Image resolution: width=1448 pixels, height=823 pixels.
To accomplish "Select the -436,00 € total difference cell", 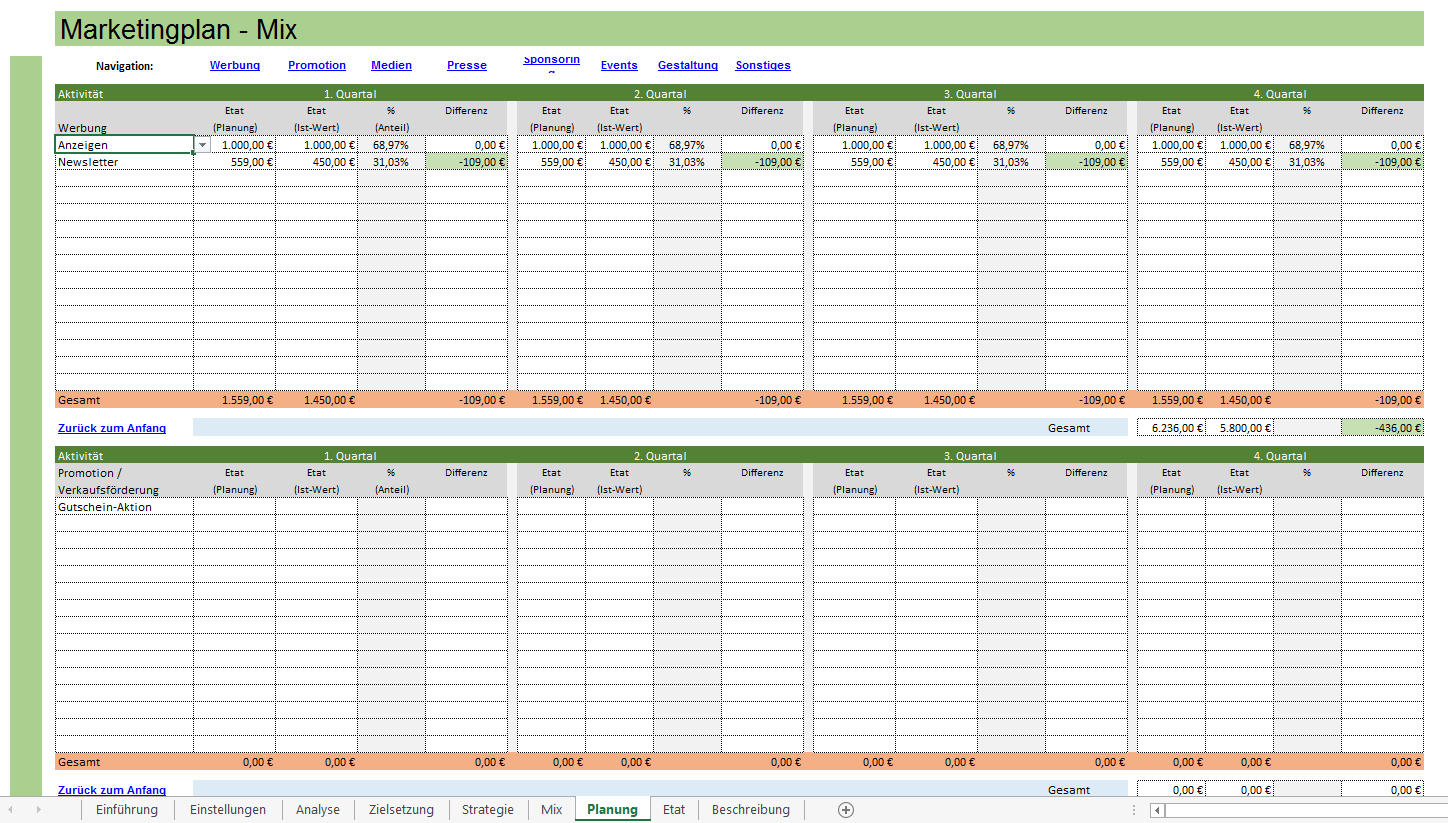I will tap(1382, 428).
